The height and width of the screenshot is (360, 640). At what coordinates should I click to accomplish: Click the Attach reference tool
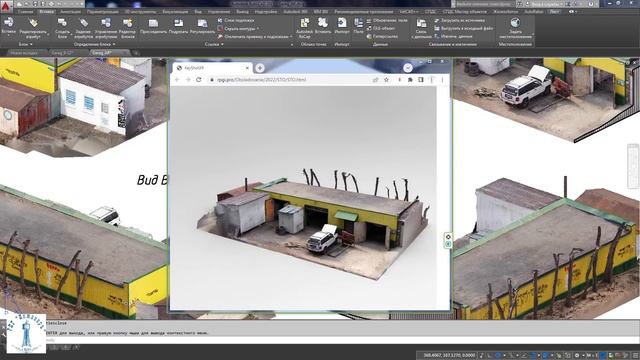[153, 26]
